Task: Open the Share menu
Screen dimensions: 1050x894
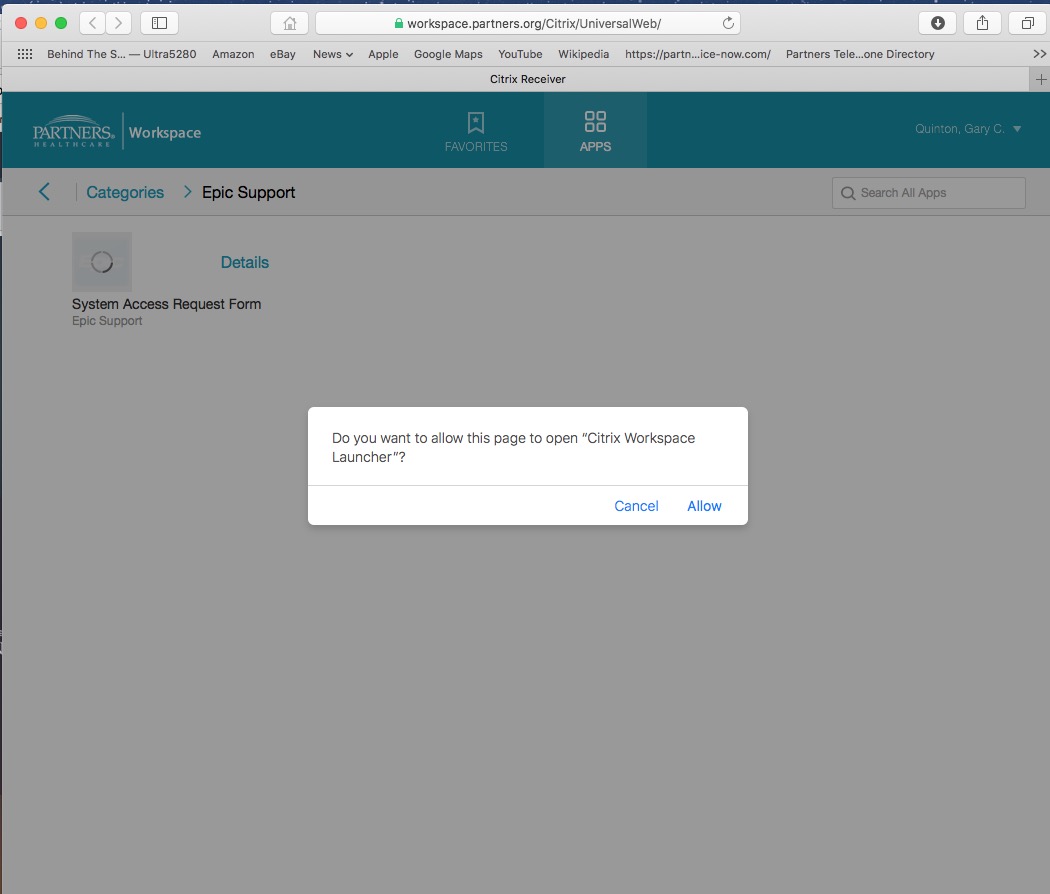Action: pos(982,23)
